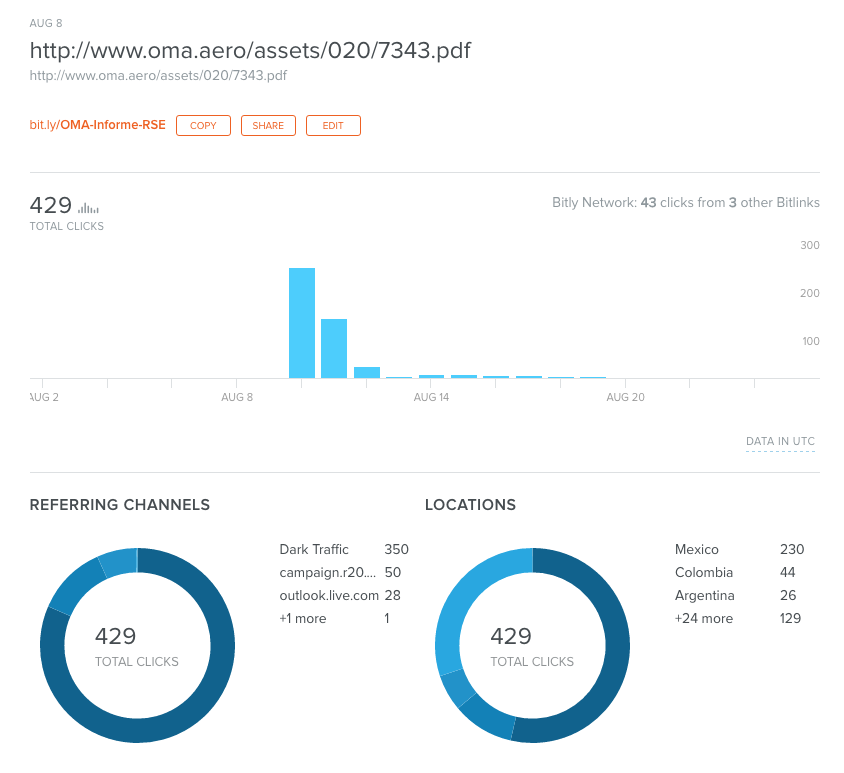
Task: Click the Argentina location entry
Action: coord(705,595)
